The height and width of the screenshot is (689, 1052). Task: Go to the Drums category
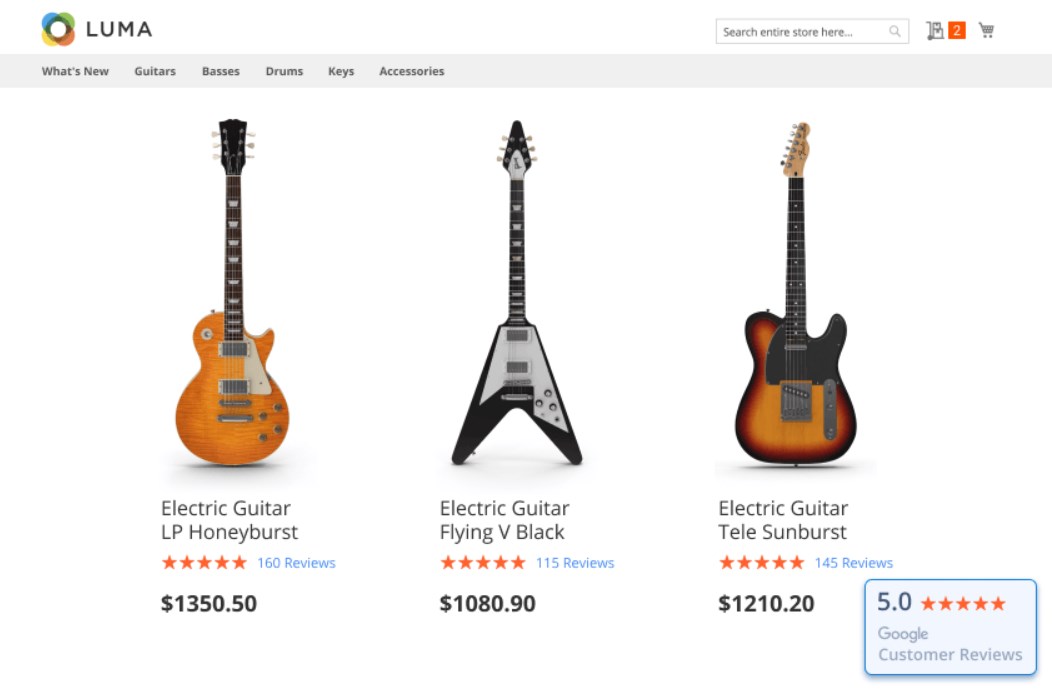pos(284,71)
